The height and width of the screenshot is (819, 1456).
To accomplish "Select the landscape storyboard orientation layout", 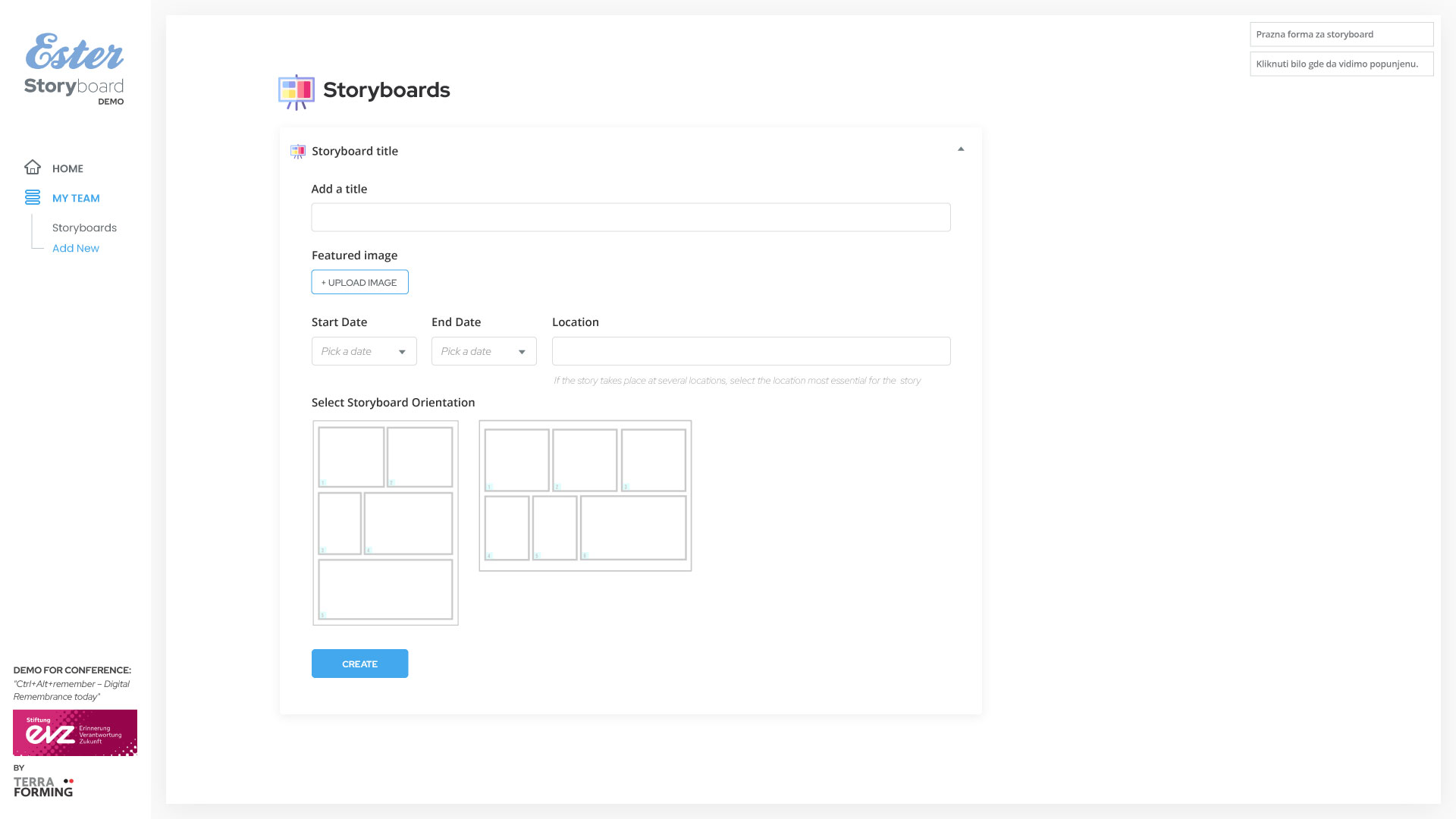I will tap(585, 495).
